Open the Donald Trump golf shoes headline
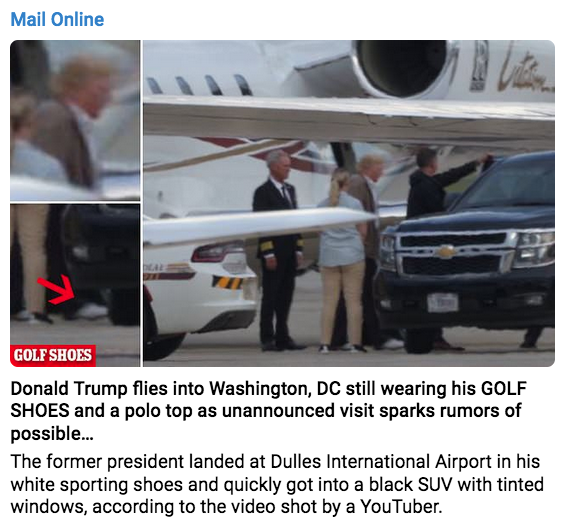The height and width of the screenshot is (528, 564). (268, 411)
